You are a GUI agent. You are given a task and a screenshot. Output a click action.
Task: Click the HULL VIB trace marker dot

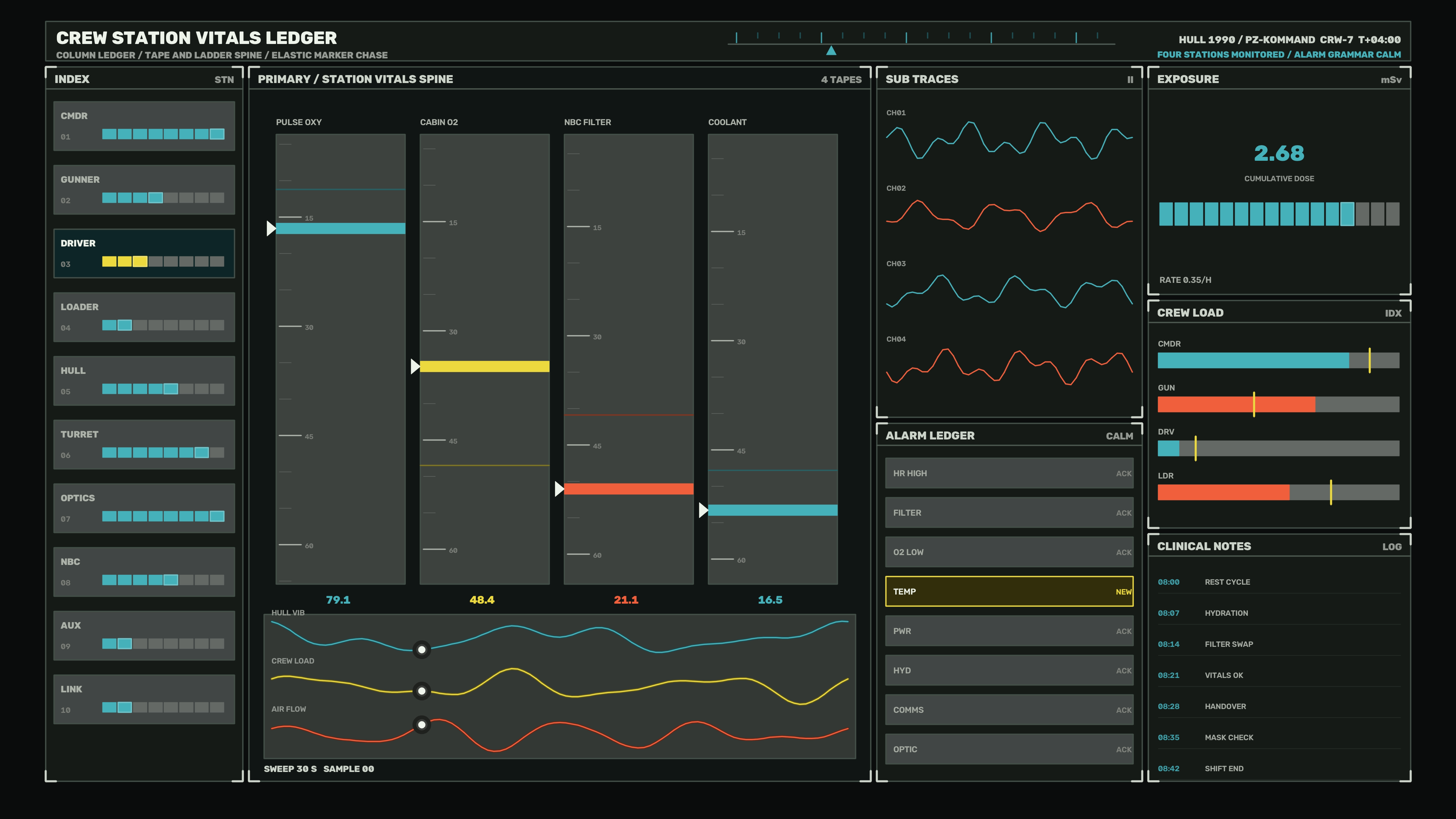422,650
